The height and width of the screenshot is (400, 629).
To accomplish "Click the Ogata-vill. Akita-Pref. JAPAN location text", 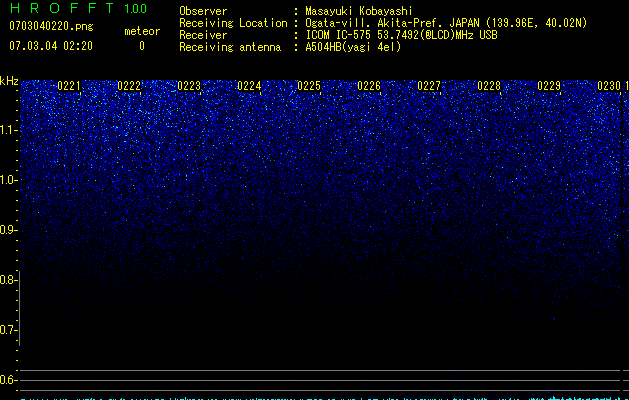I will pyautogui.click(x=446, y=23).
